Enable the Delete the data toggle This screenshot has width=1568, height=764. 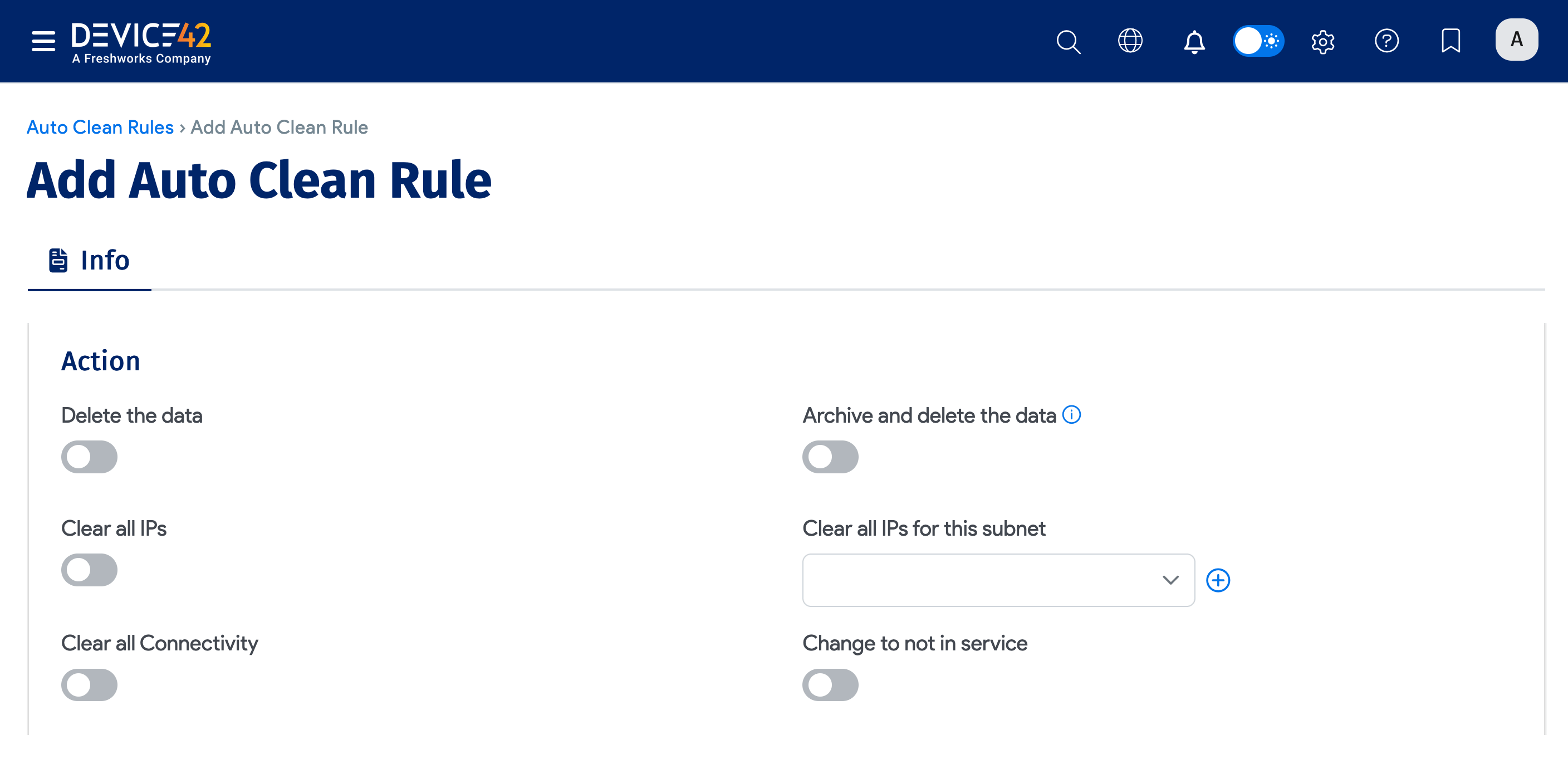[x=89, y=457]
